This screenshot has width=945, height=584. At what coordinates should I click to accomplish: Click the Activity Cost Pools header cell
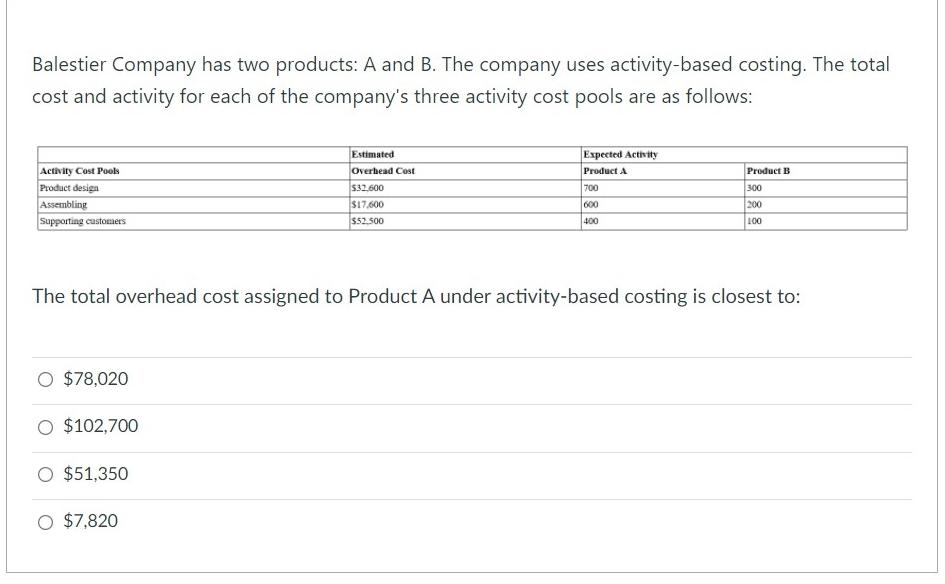pos(193,171)
